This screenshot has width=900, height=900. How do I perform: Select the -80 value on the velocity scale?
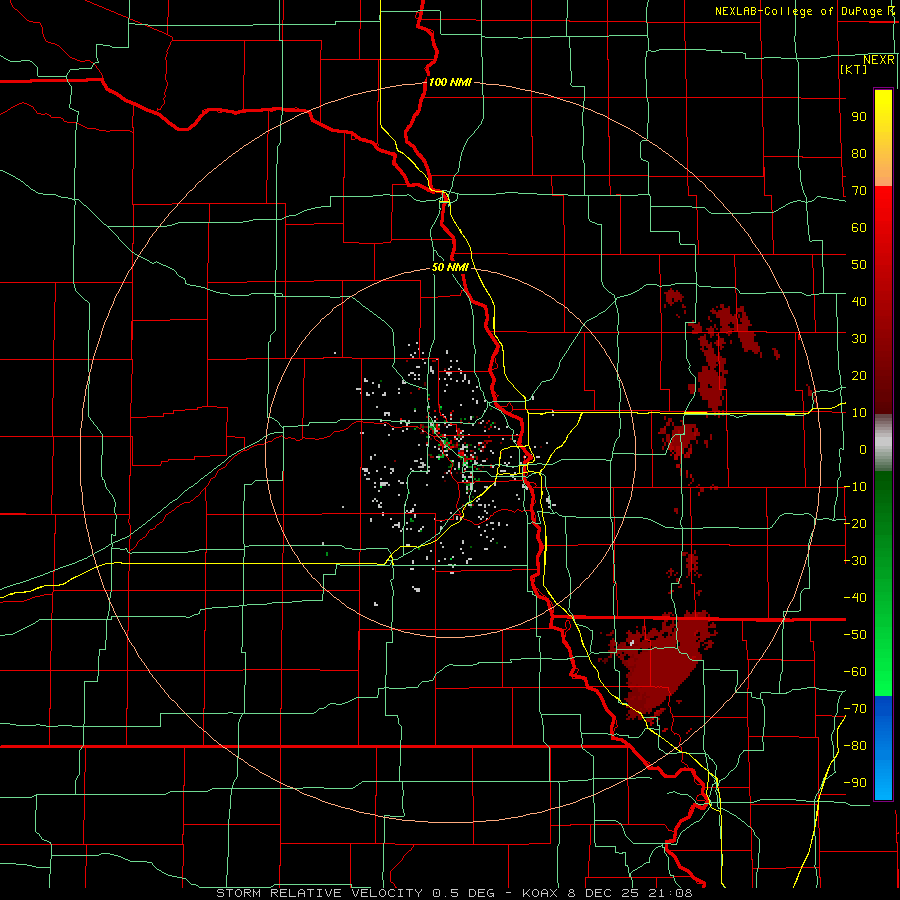(855, 746)
